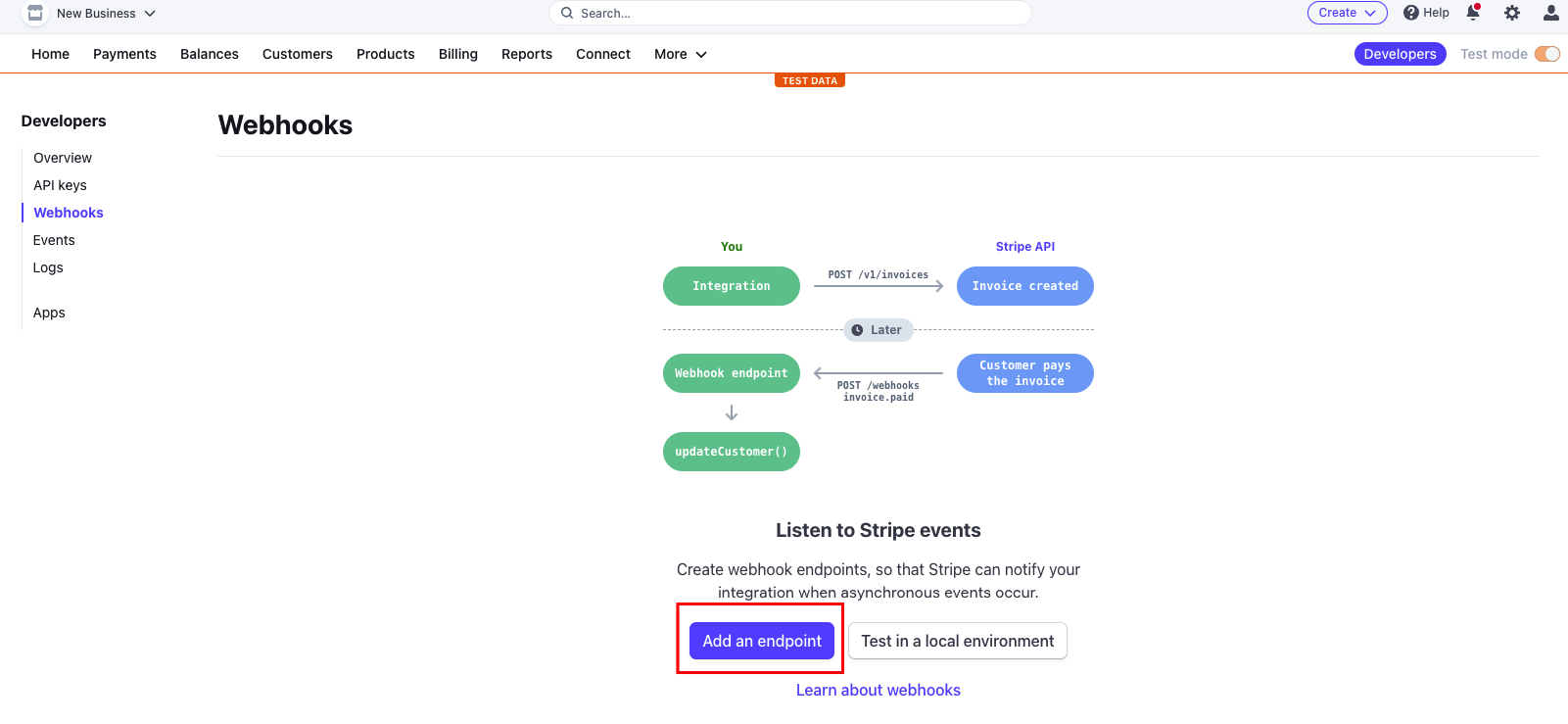Open Events in Developers sidebar
Screen dimensions: 1568x724
(54, 240)
